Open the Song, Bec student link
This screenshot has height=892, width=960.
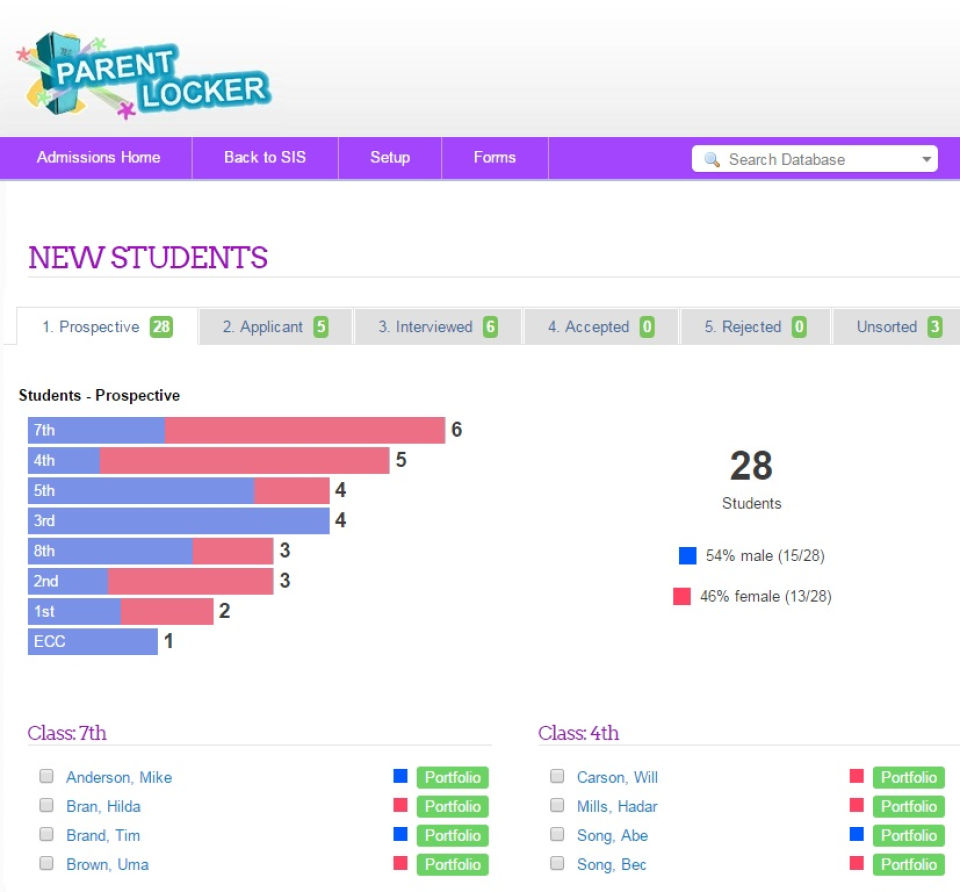point(611,864)
